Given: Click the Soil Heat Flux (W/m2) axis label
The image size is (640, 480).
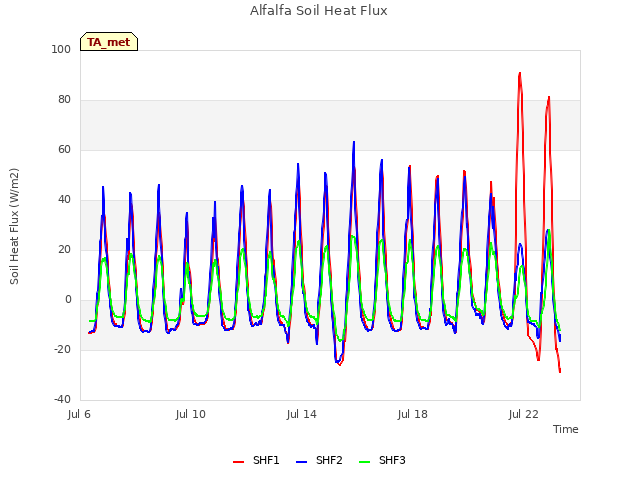Looking at the screenshot, I should (14, 226).
